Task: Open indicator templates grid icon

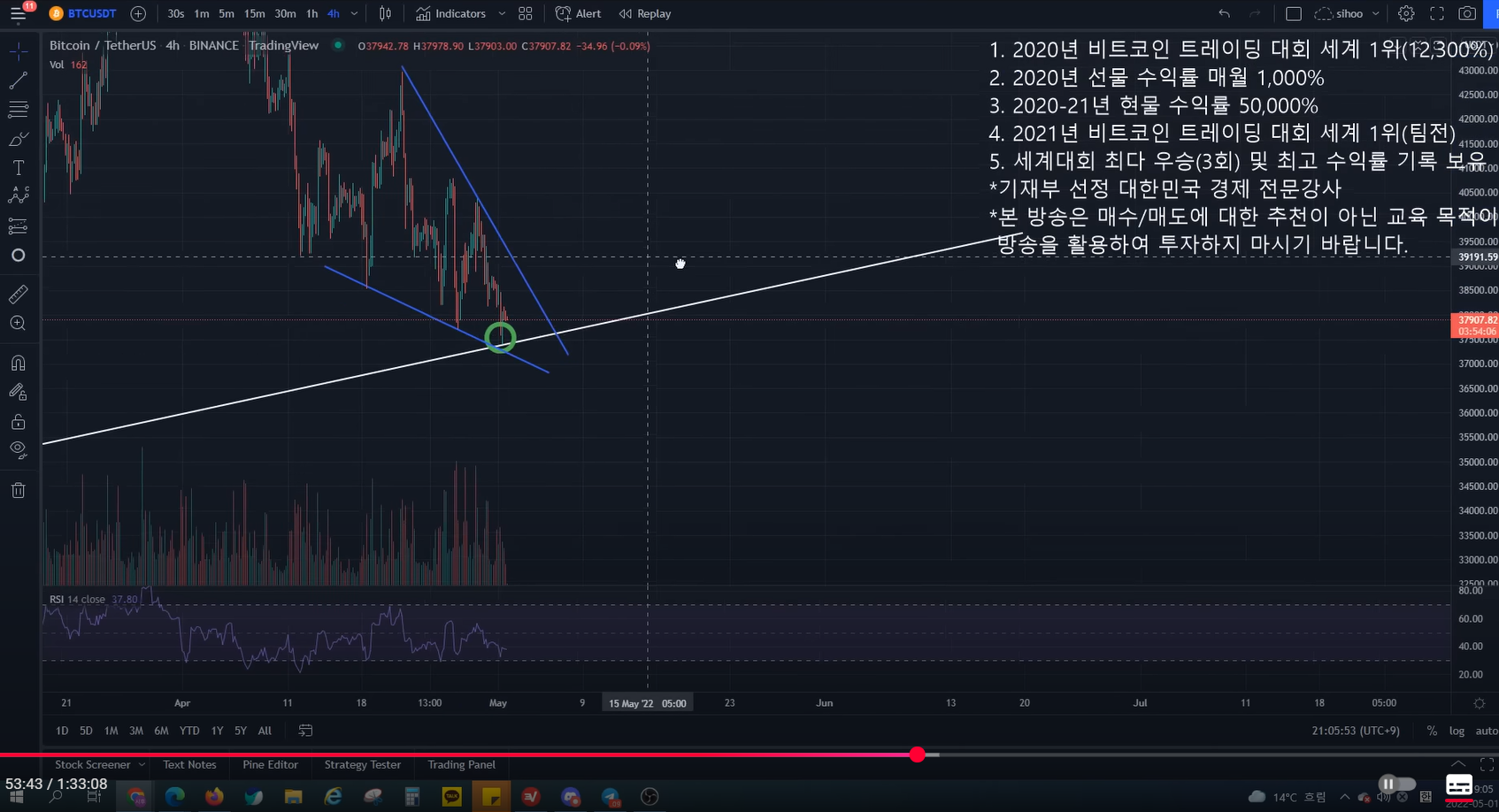Action: (x=526, y=14)
